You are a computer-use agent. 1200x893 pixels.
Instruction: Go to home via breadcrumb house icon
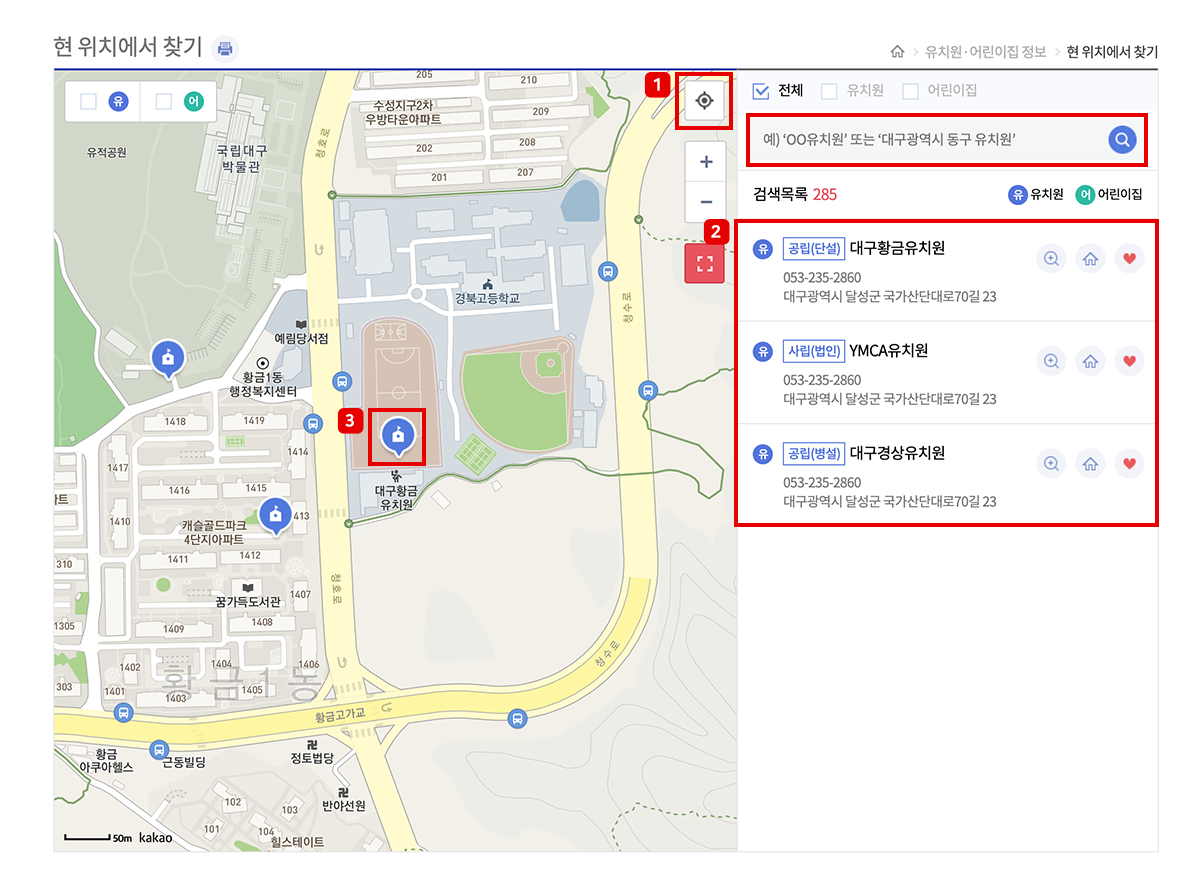click(897, 51)
